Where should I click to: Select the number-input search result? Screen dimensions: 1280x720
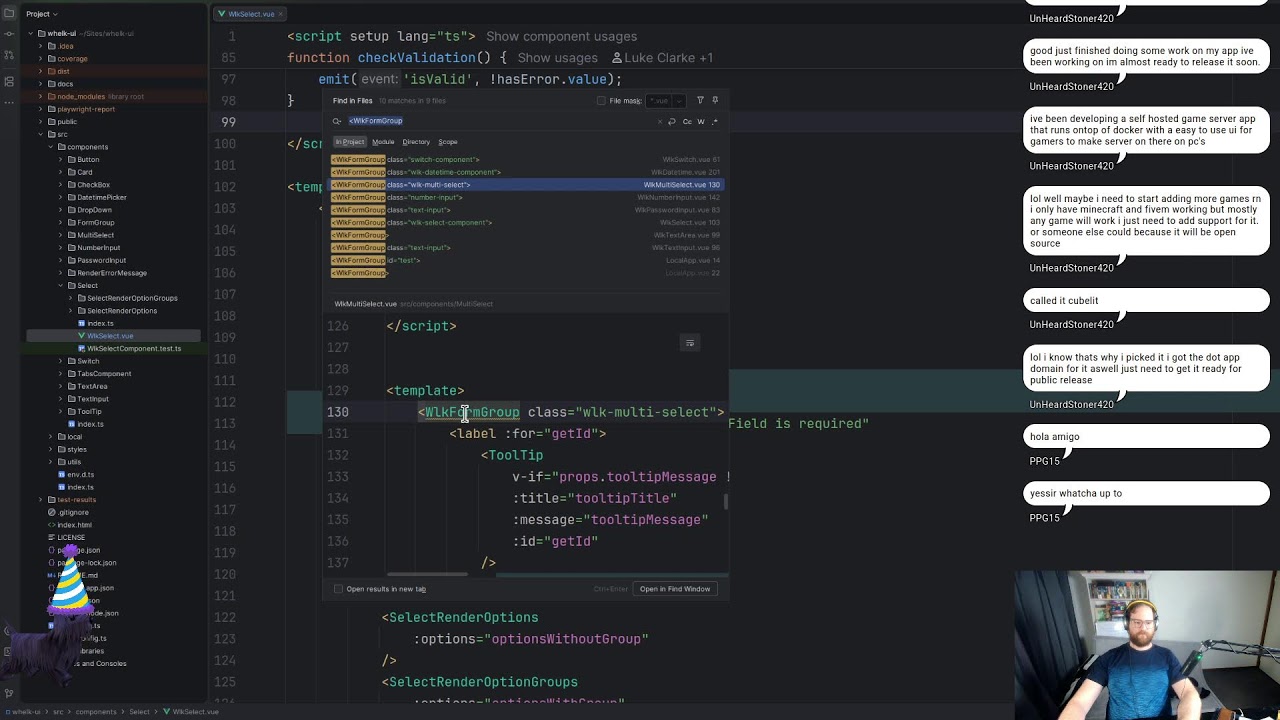click(526, 198)
